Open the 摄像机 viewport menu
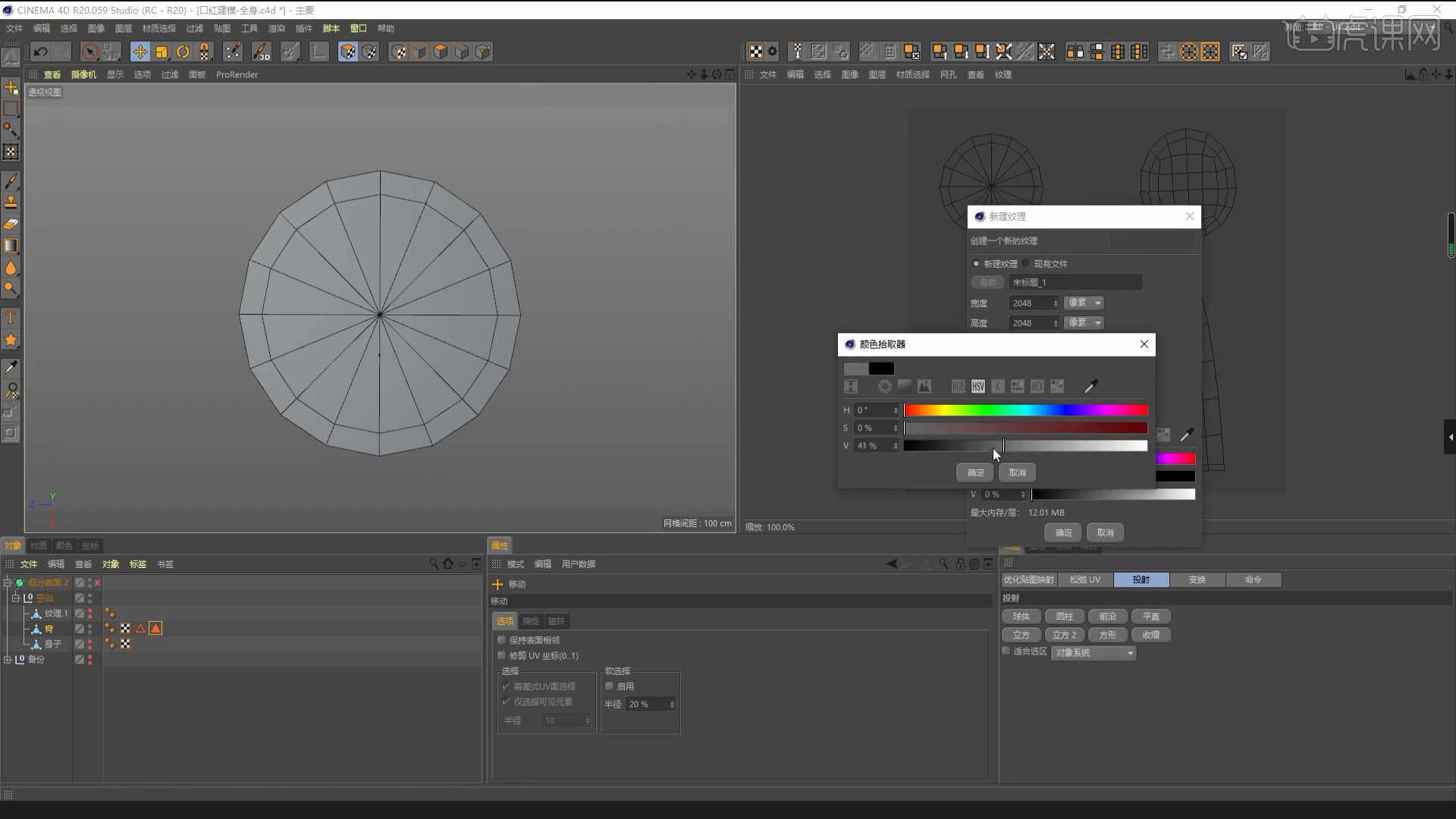Screen dimensions: 1456x819 [83, 74]
